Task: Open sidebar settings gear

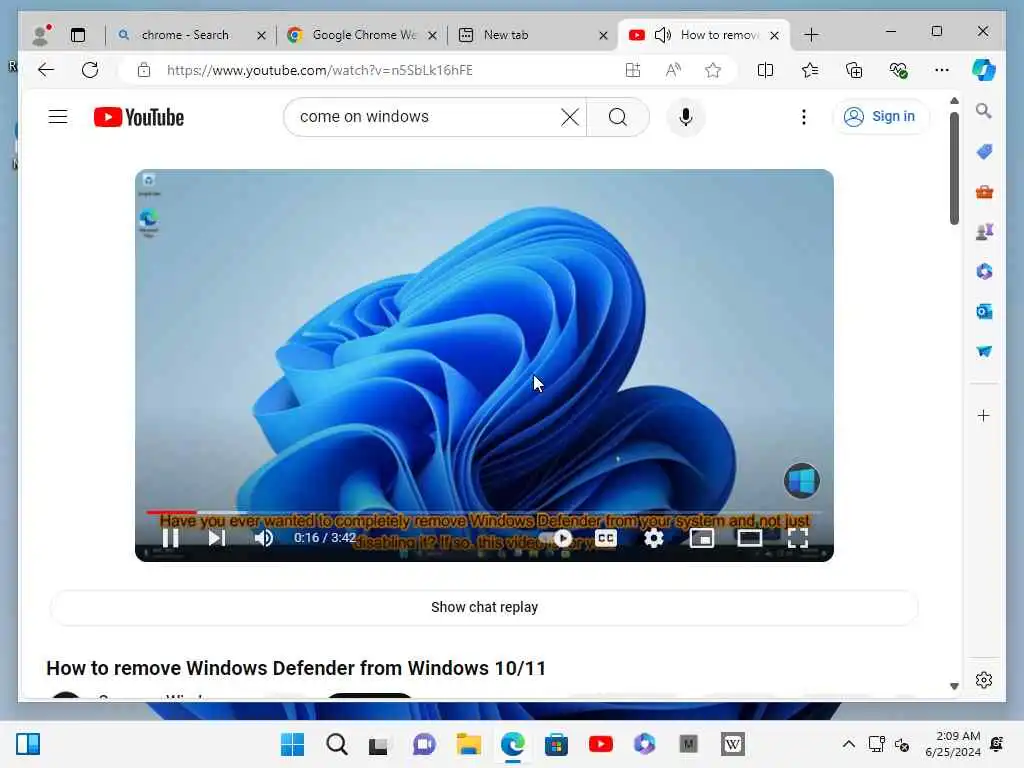Action: (x=984, y=680)
